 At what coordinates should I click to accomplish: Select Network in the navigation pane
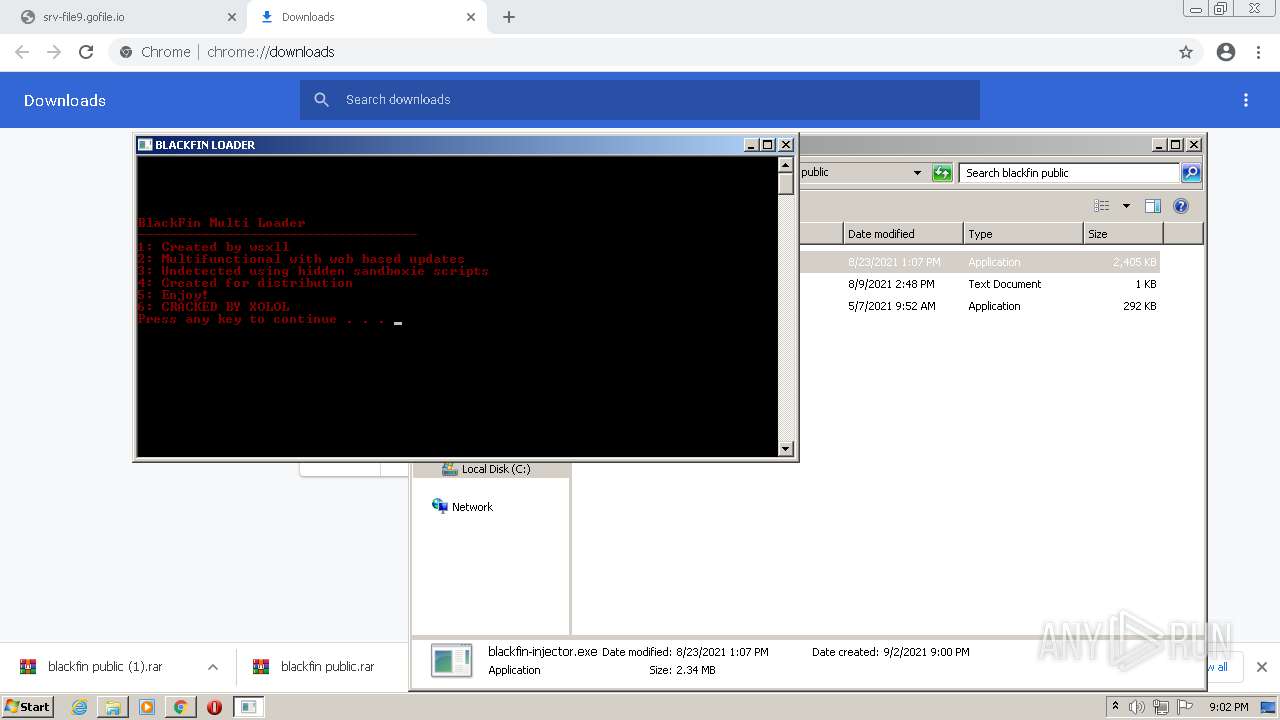click(462, 507)
